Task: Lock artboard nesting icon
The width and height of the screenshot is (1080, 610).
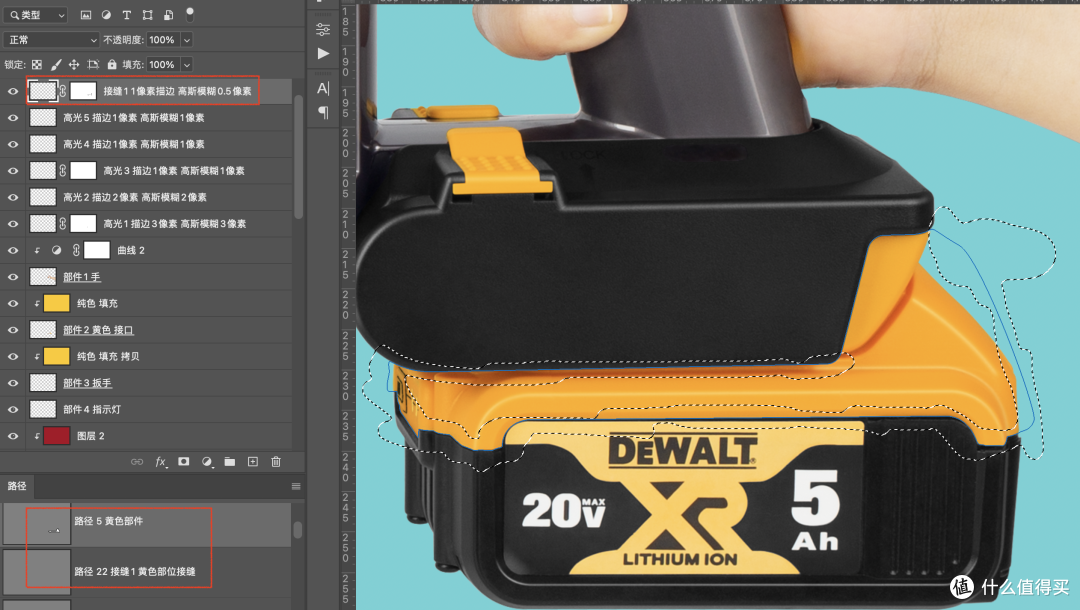Action: click(93, 65)
